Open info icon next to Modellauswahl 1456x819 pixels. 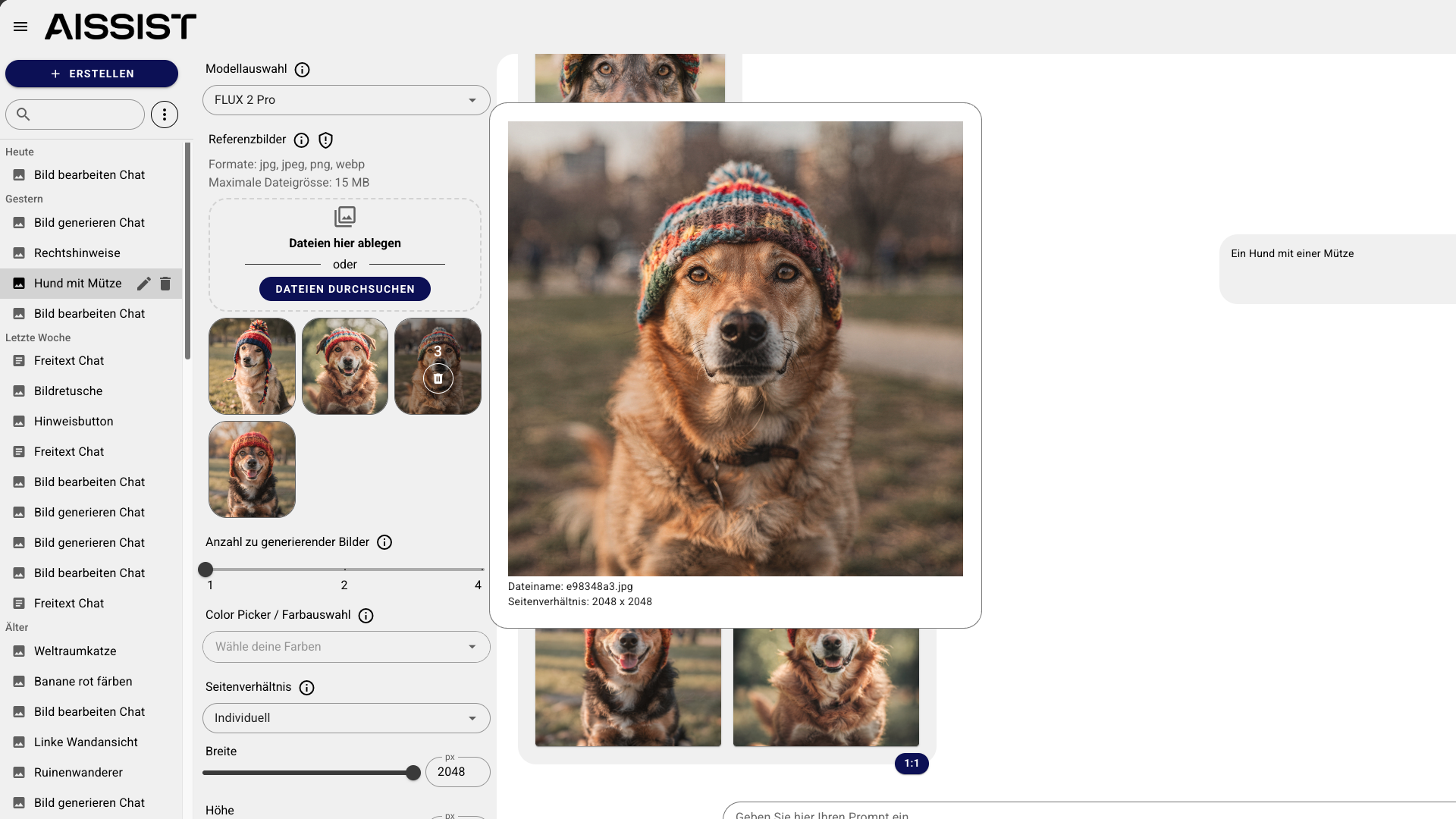click(302, 70)
